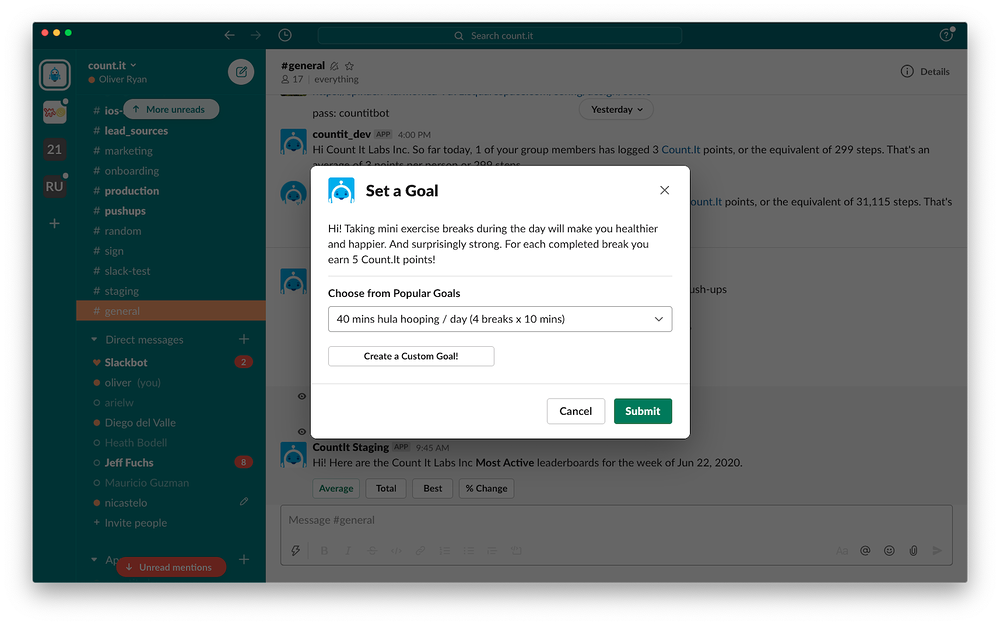Screen dimensions: 1000x625
Task: Open Details info icon
Action: click(907, 71)
